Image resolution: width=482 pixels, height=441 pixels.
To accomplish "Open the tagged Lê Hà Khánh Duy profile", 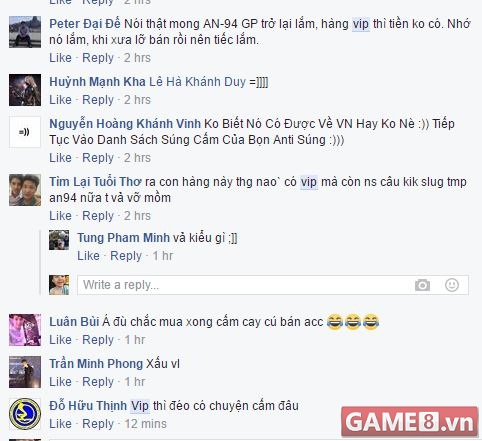I will [x=197, y=82].
